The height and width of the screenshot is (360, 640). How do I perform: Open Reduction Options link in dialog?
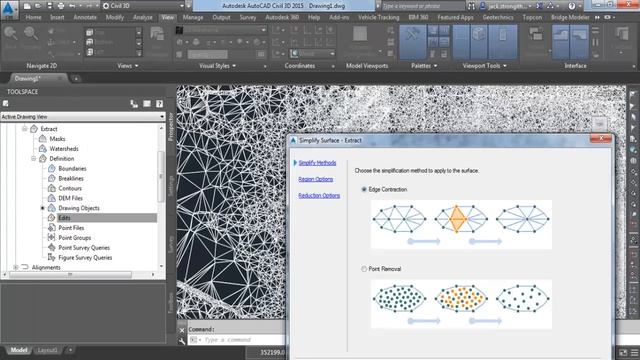click(319, 196)
